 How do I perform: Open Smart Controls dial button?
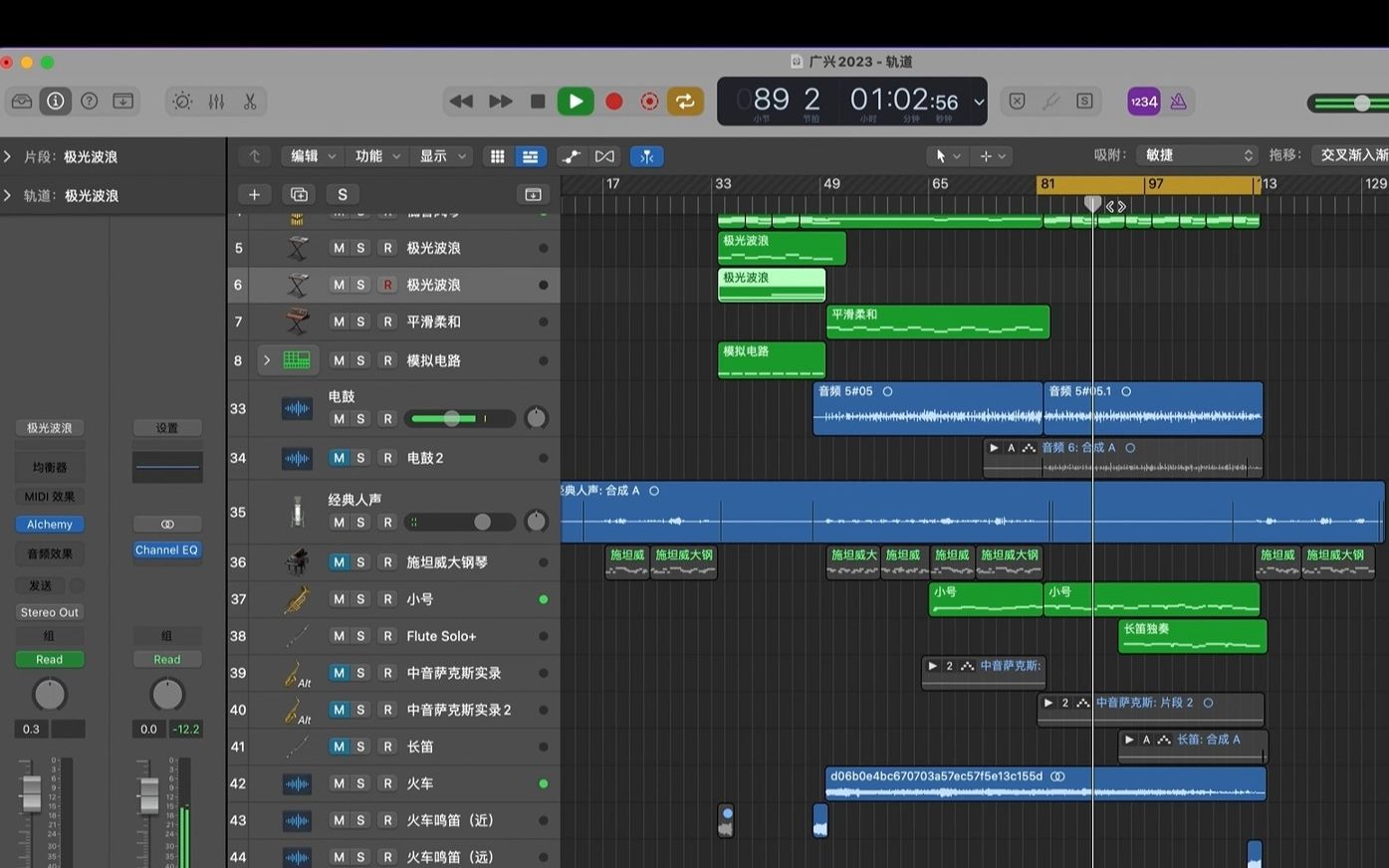182,102
